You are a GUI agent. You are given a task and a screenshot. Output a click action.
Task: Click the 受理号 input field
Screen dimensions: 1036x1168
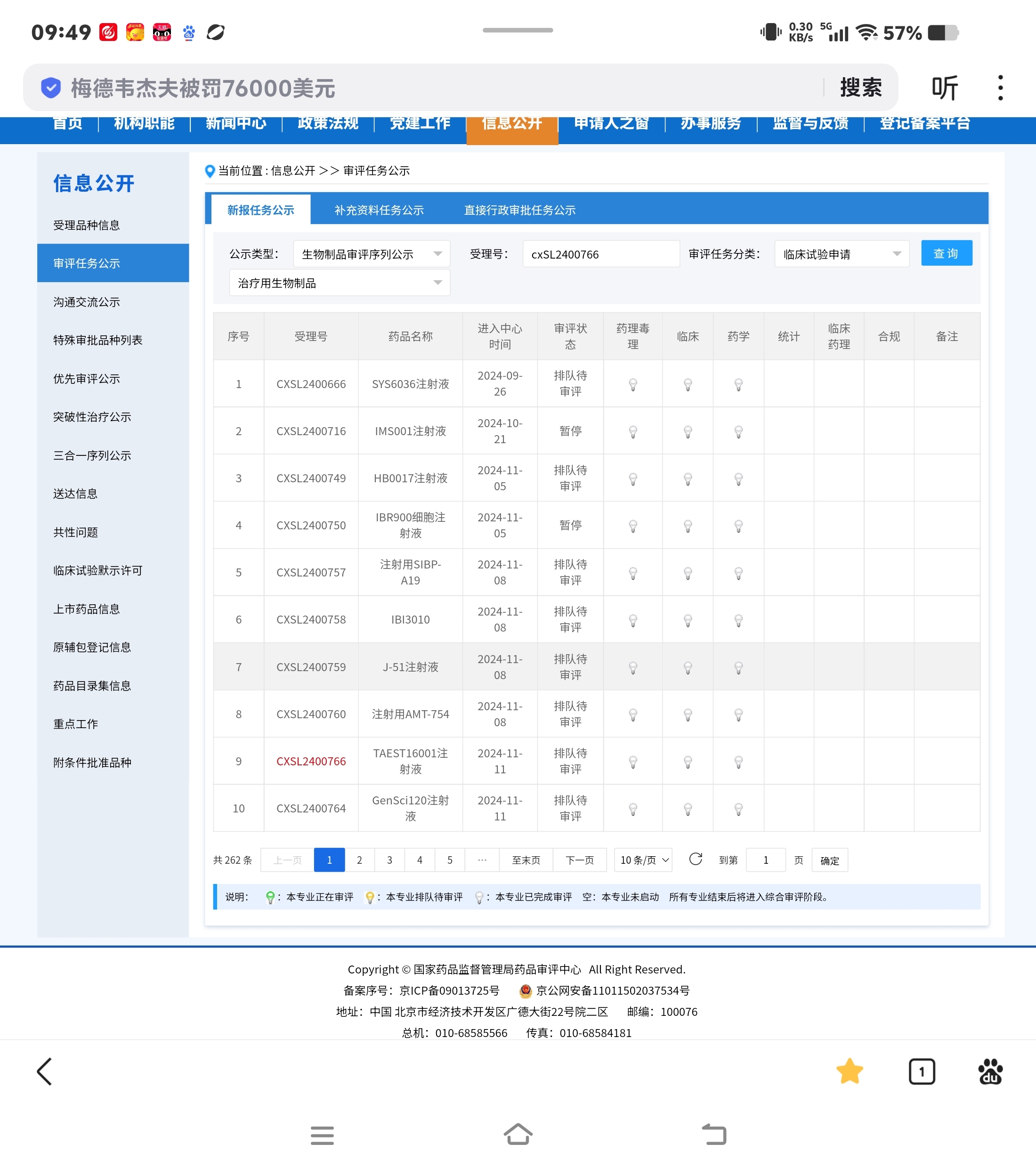[x=600, y=254]
